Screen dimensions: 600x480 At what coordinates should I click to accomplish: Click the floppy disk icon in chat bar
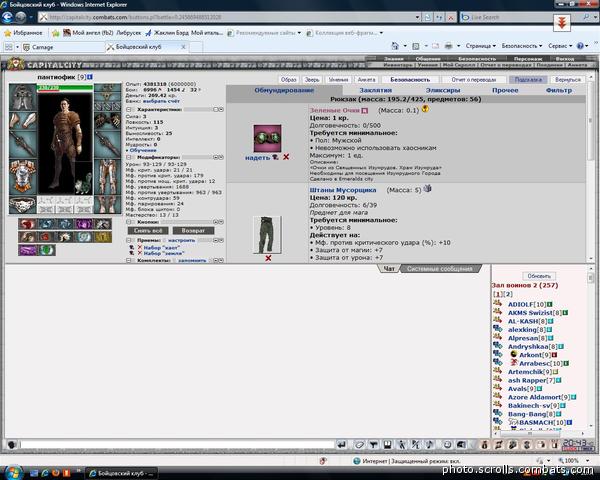[x=387, y=444]
